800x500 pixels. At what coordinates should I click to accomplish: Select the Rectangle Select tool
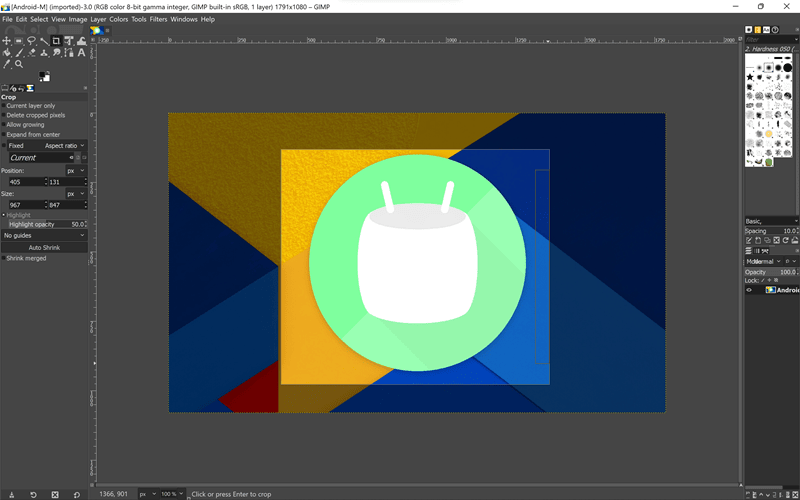pos(19,41)
